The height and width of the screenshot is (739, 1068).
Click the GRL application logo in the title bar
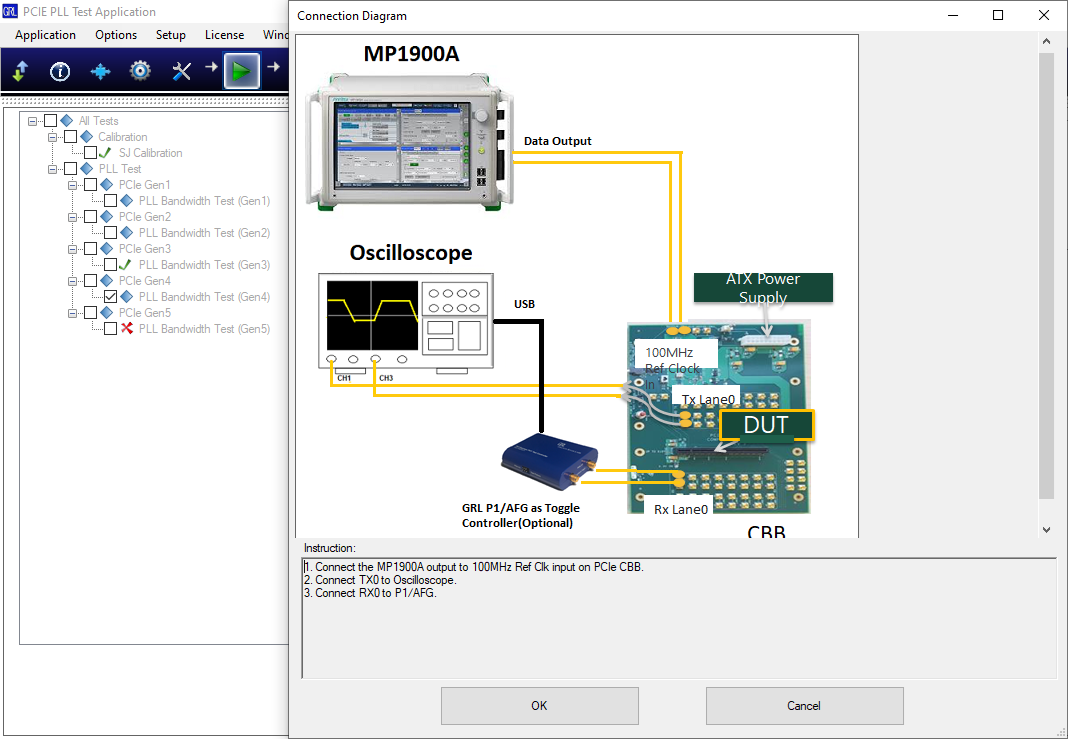(10, 11)
